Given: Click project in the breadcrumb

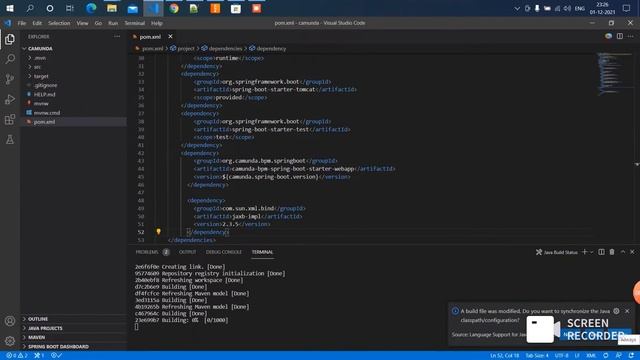Looking at the screenshot, I should tap(186, 49).
